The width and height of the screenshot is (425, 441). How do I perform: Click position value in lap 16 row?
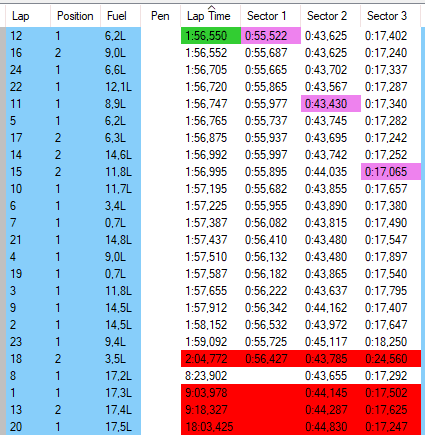[58, 53]
